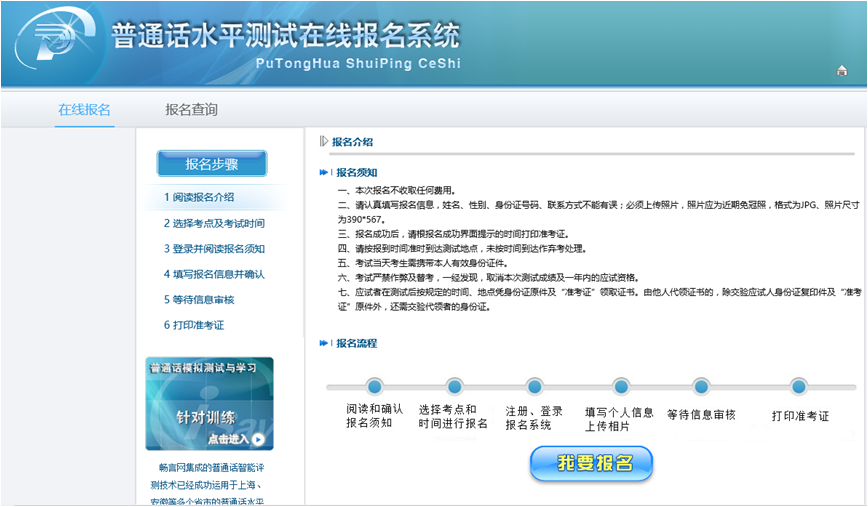
Task: Click the 注册、登录报名系统 step circle
Action: [x=534, y=387]
